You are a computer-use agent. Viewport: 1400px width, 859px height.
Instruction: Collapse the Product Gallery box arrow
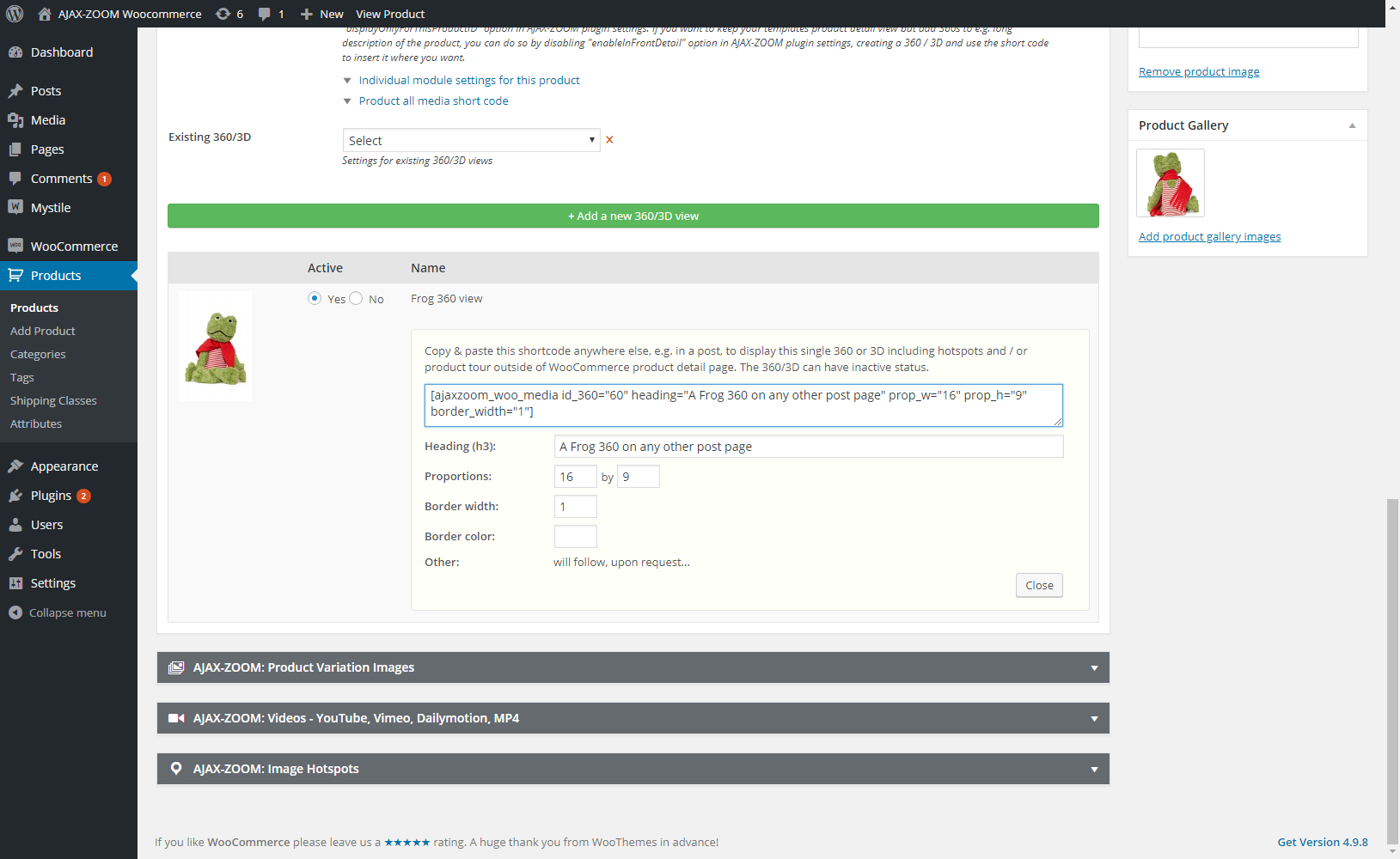[1352, 125]
